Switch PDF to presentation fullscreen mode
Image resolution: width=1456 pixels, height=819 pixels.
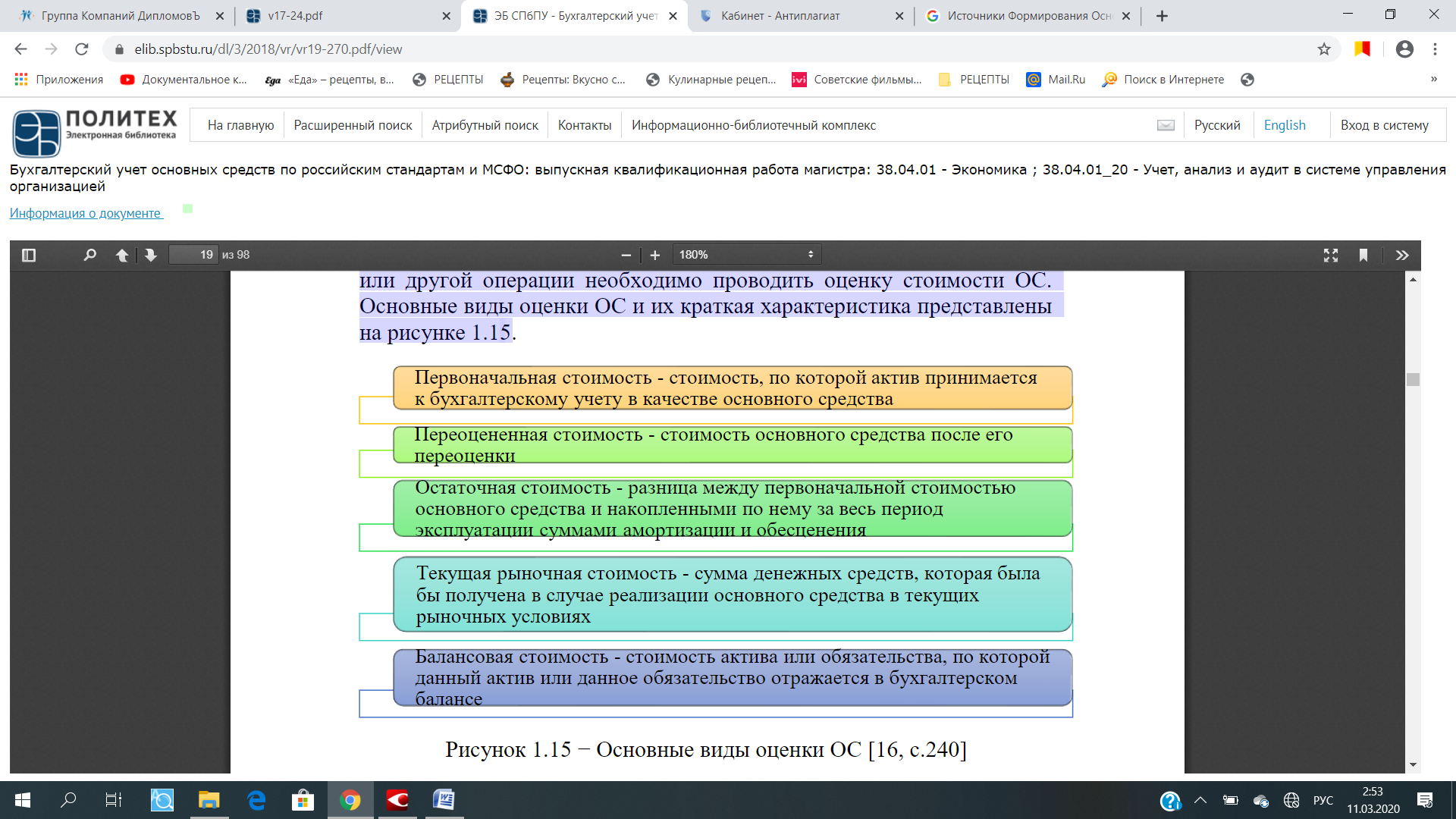coord(1331,256)
